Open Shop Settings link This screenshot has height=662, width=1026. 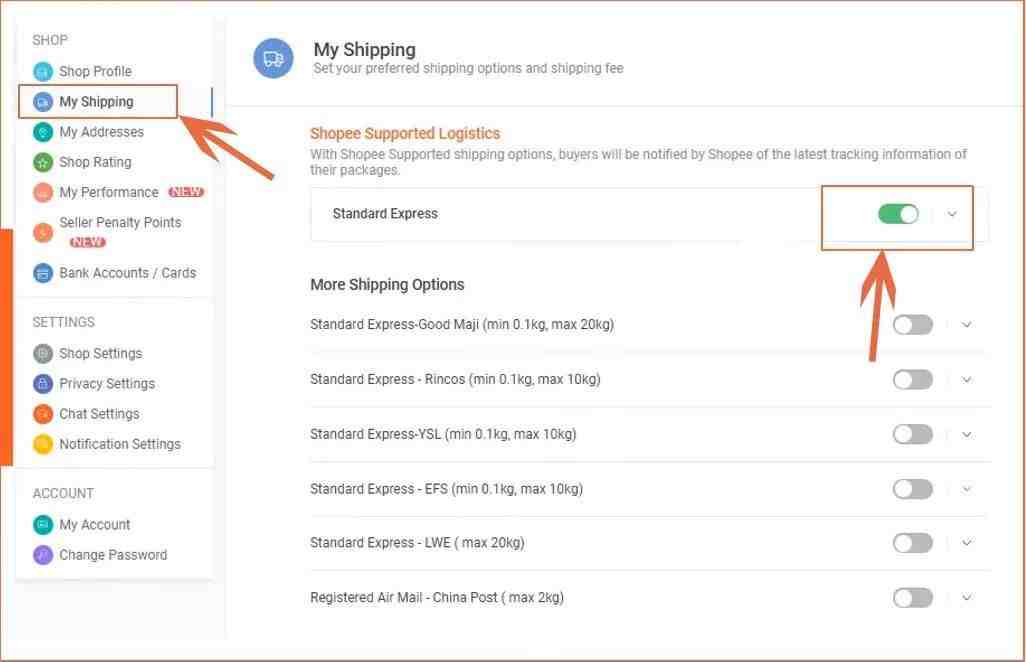101,353
